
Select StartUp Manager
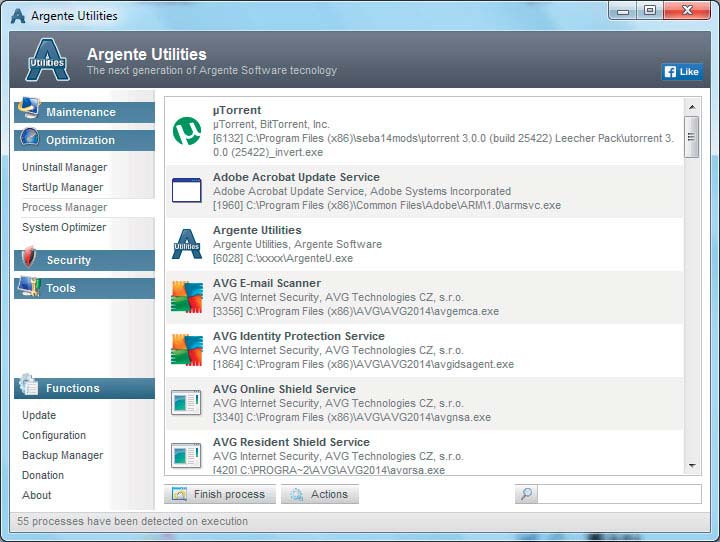pyautogui.click(x=62, y=187)
